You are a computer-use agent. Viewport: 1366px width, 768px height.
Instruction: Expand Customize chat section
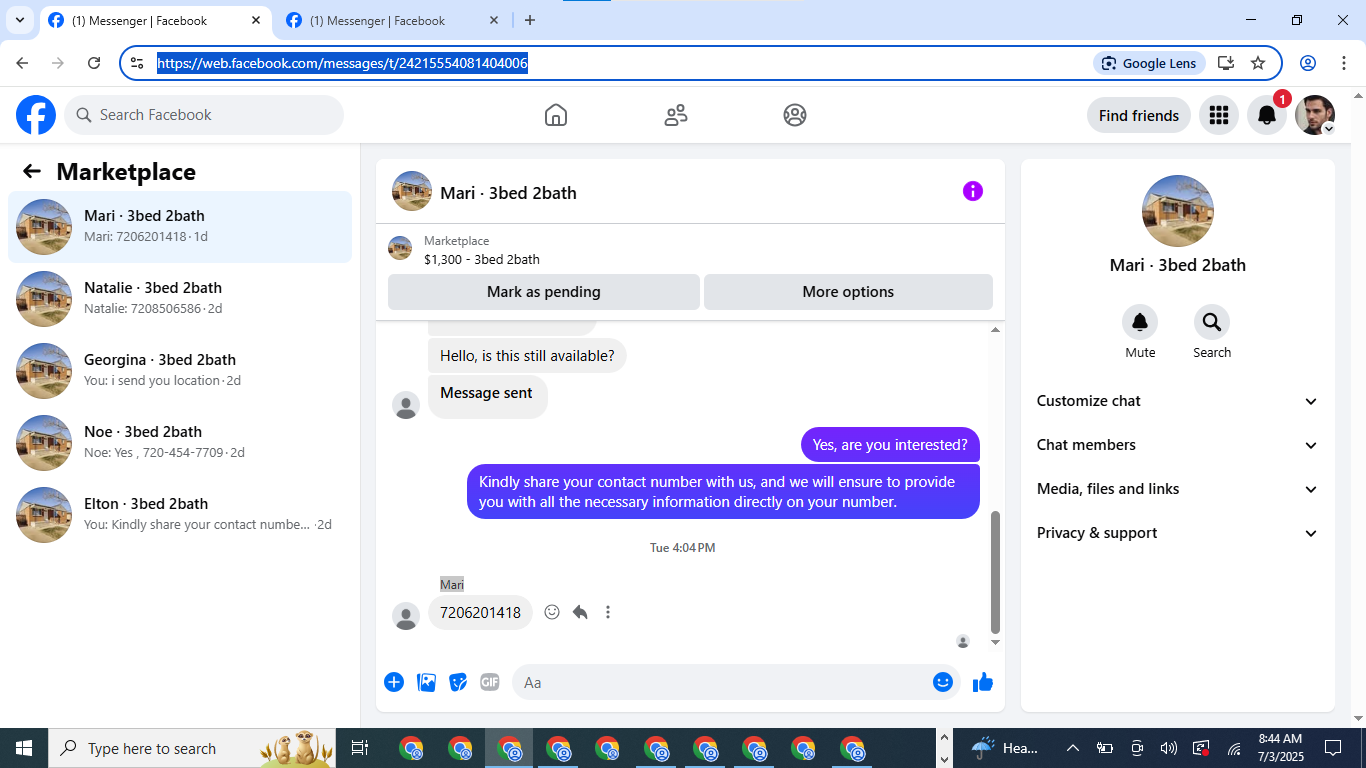pyautogui.click(x=1178, y=401)
